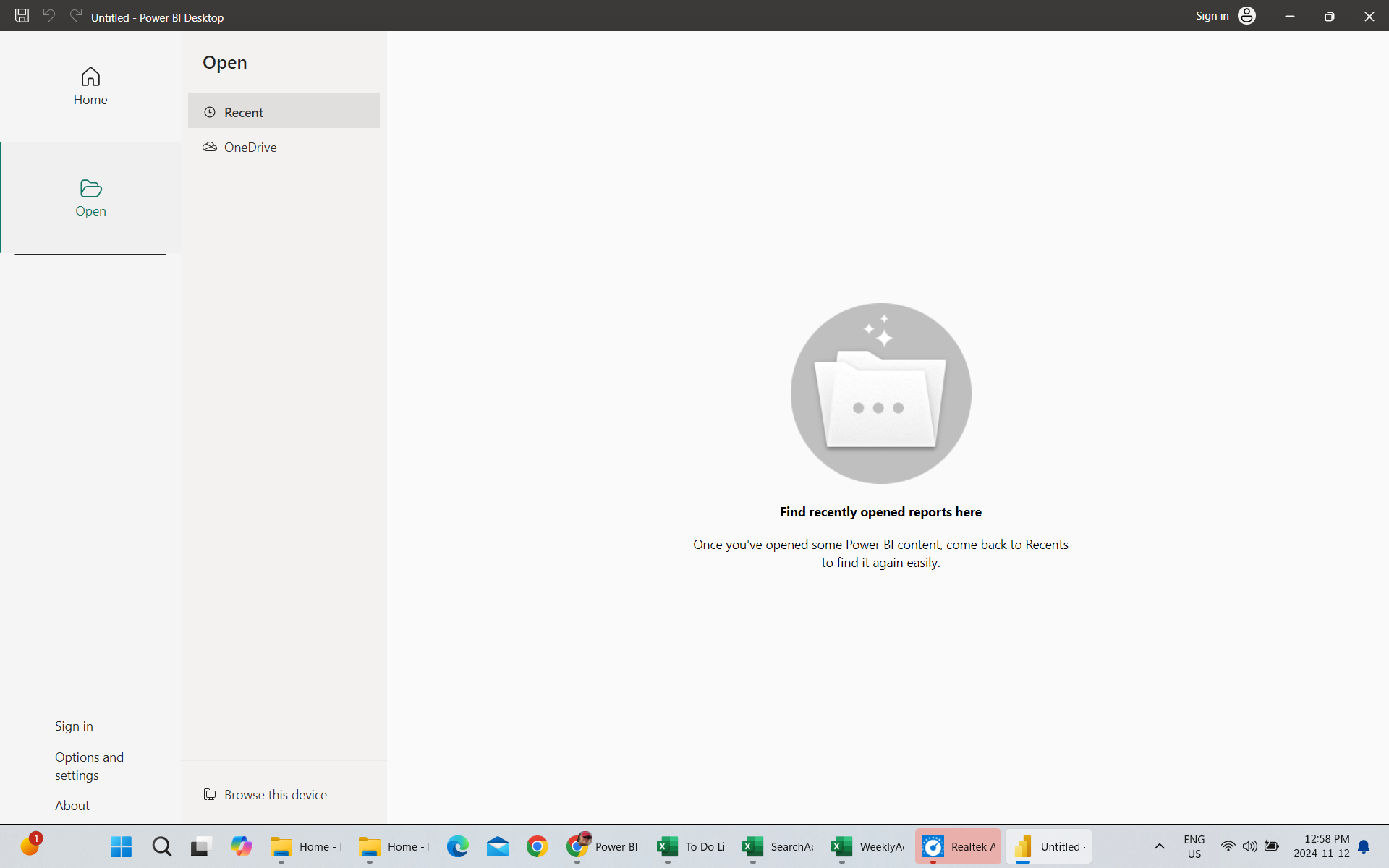Click the Redo arrow in title bar
1389x868 pixels.
pos(76,16)
